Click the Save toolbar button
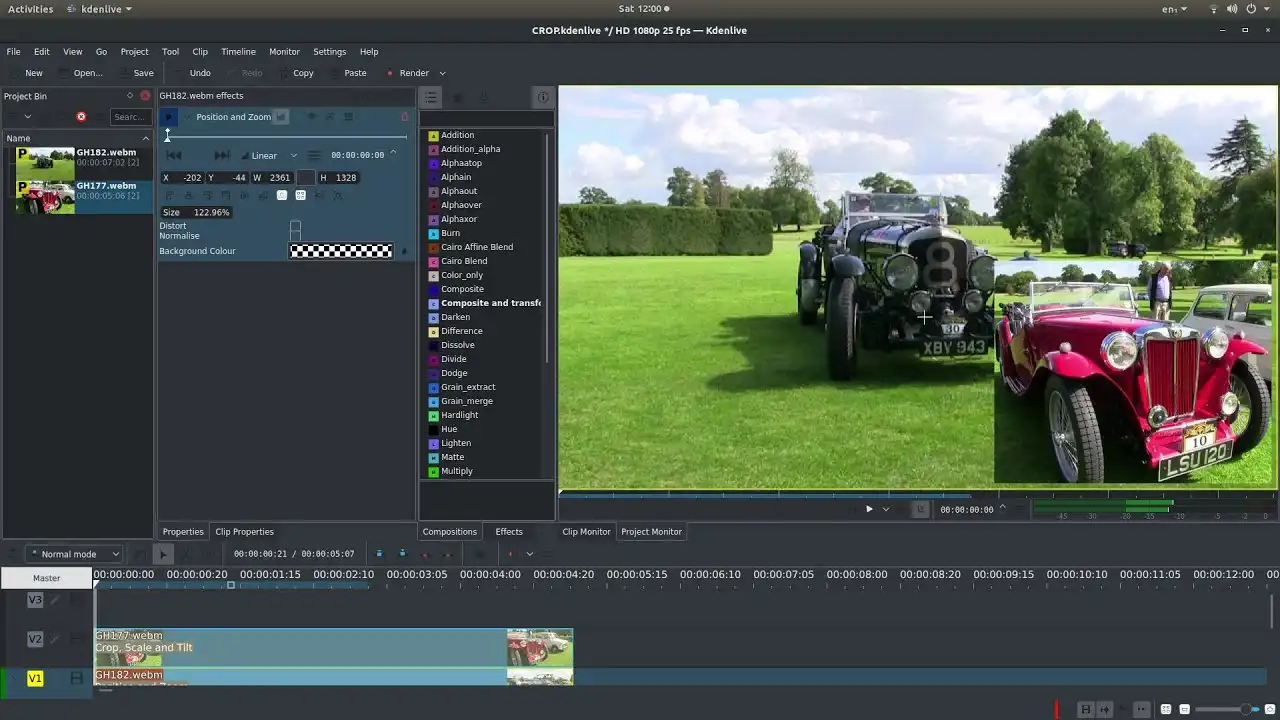Image resolution: width=1280 pixels, height=720 pixels. [x=136, y=73]
